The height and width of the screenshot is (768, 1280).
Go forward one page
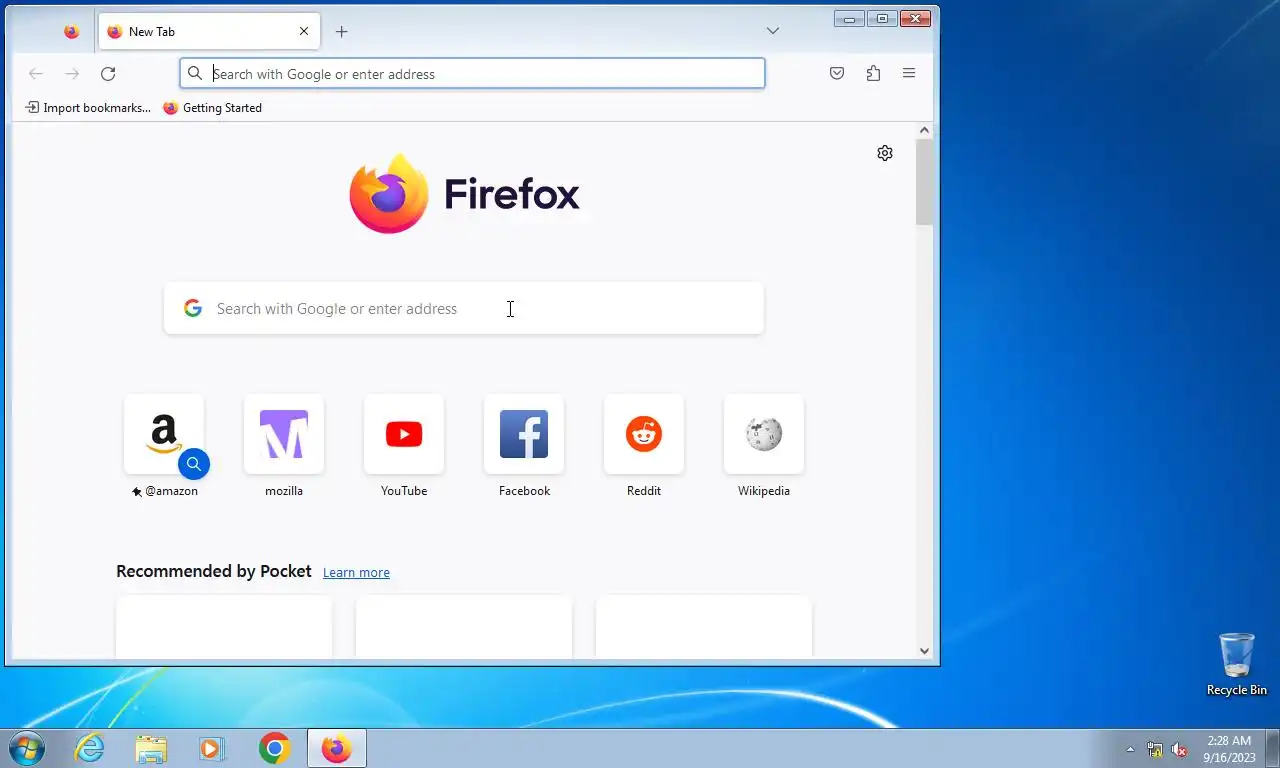click(72, 73)
